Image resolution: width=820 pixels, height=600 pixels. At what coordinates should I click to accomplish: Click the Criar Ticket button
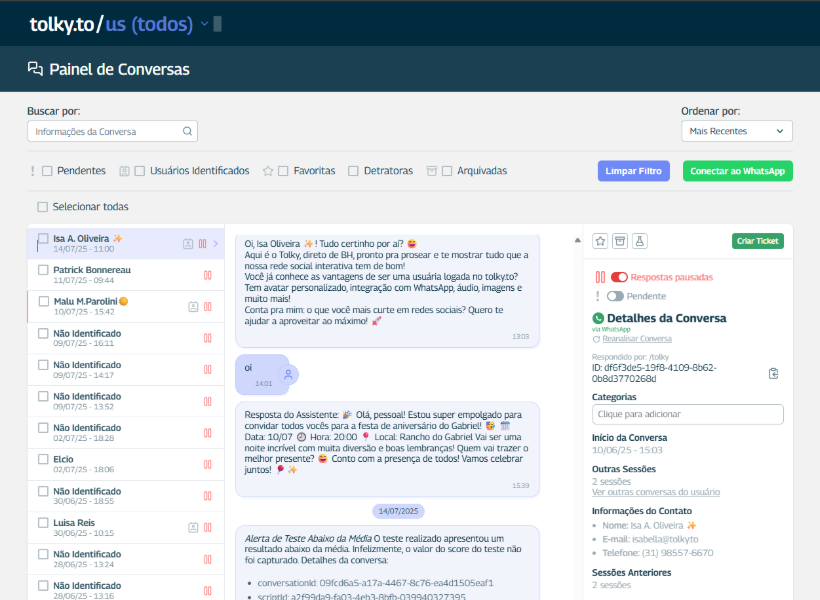coord(757,241)
